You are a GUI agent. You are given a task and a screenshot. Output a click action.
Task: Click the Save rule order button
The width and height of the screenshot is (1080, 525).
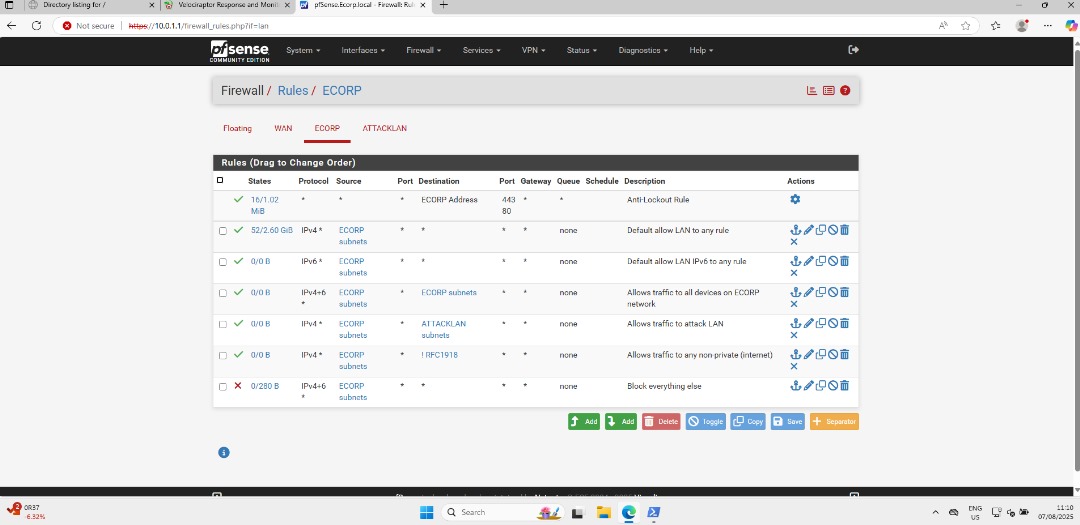pos(787,421)
